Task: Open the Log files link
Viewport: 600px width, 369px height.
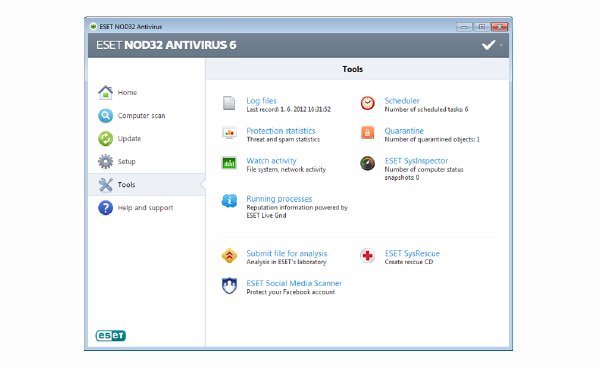Action: 261,101
